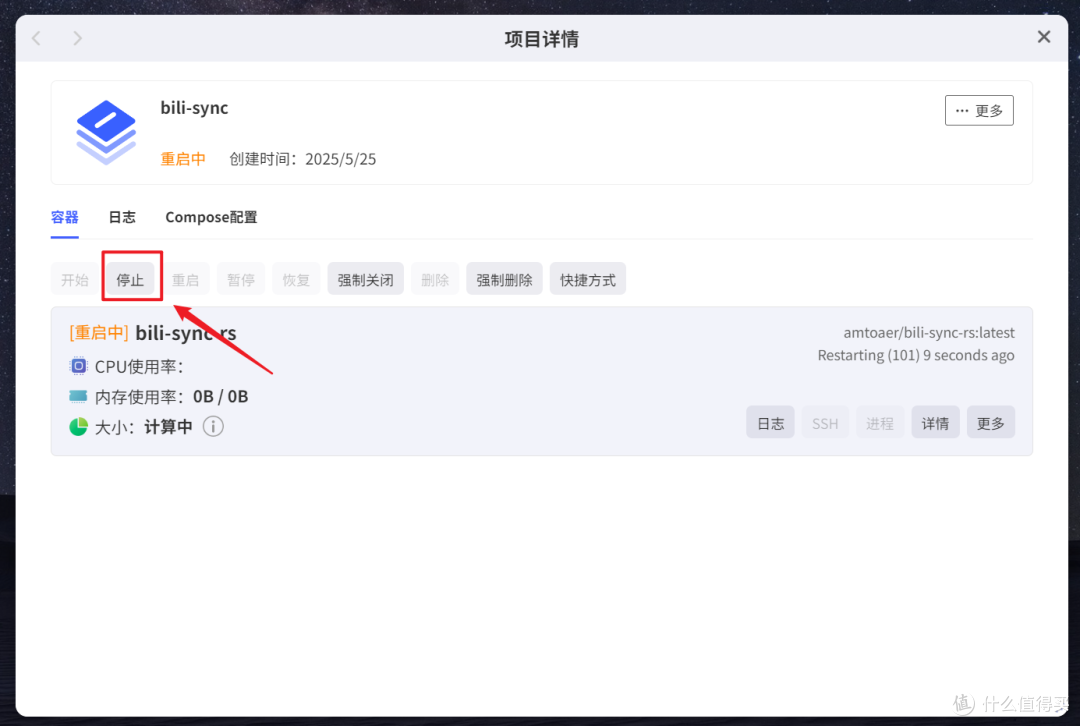
Task: Switch to the 容器 tab
Action: [65, 218]
